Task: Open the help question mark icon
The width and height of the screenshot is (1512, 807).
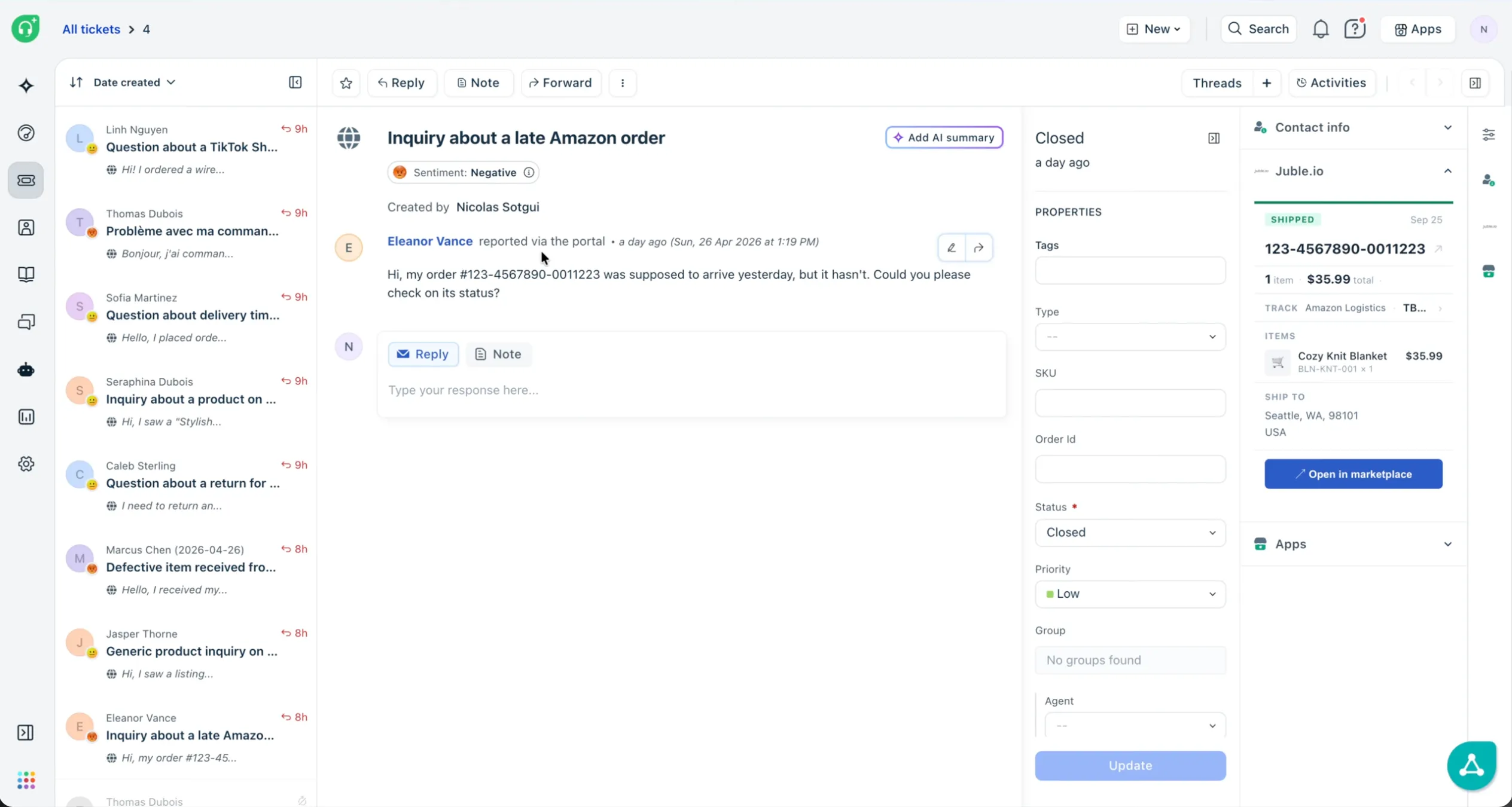Action: click(x=1355, y=29)
